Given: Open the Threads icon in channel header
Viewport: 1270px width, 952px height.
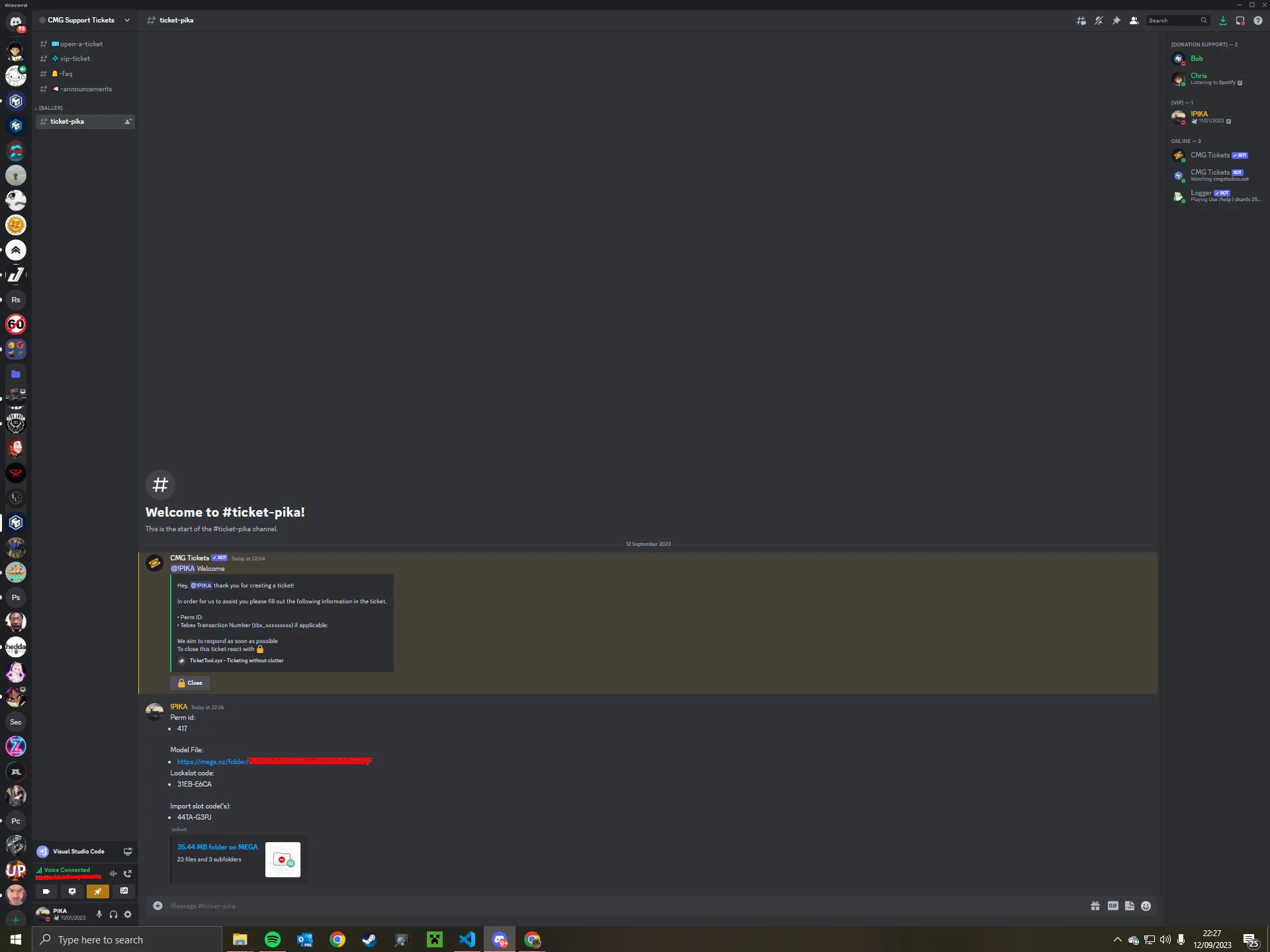Looking at the screenshot, I should (1081, 21).
